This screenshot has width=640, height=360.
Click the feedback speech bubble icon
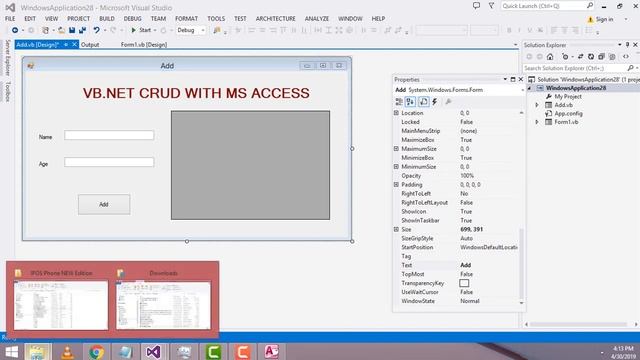(x=476, y=6)
